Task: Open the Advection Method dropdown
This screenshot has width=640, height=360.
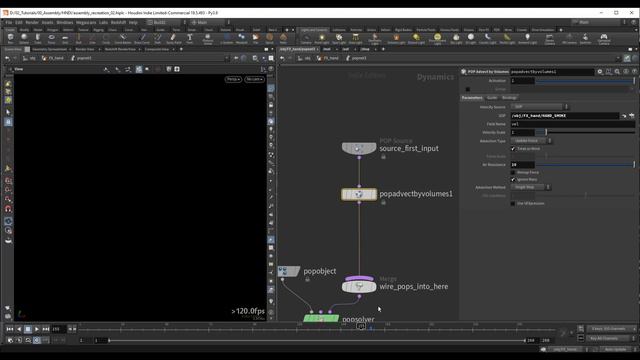Action: point(530,187)
